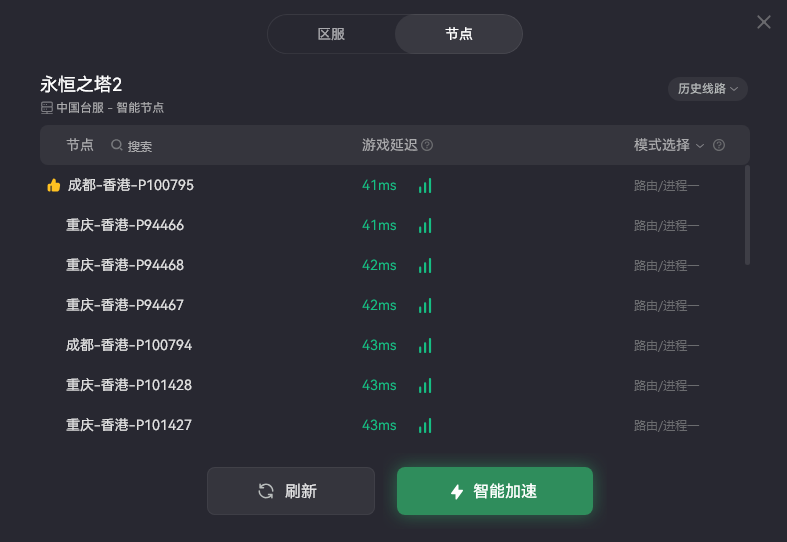The height and width of the screenshot is (542, 787).
Task: Click the search magnifier icon
Action: (x=117, y=145)
